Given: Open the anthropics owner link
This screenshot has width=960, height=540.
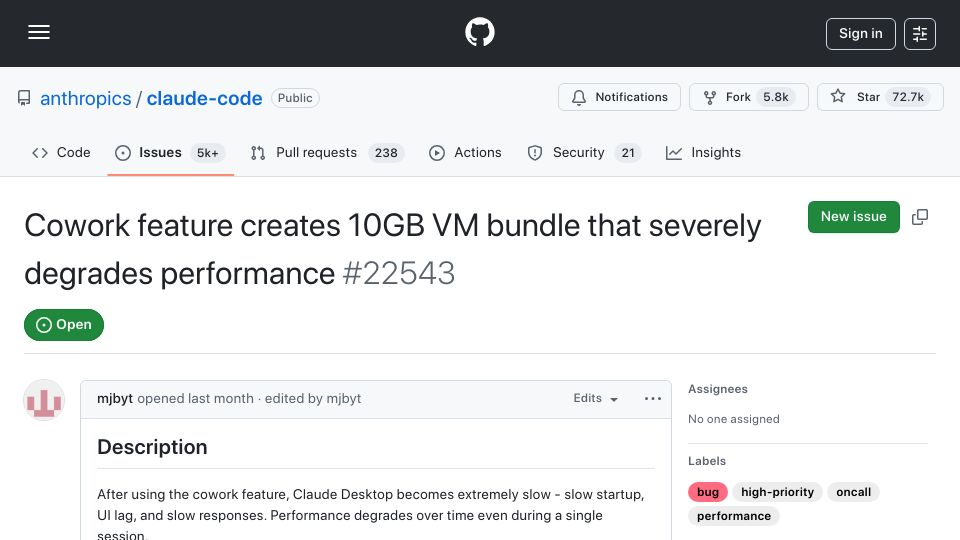Looking at the screenshot, I should (86, 99).
